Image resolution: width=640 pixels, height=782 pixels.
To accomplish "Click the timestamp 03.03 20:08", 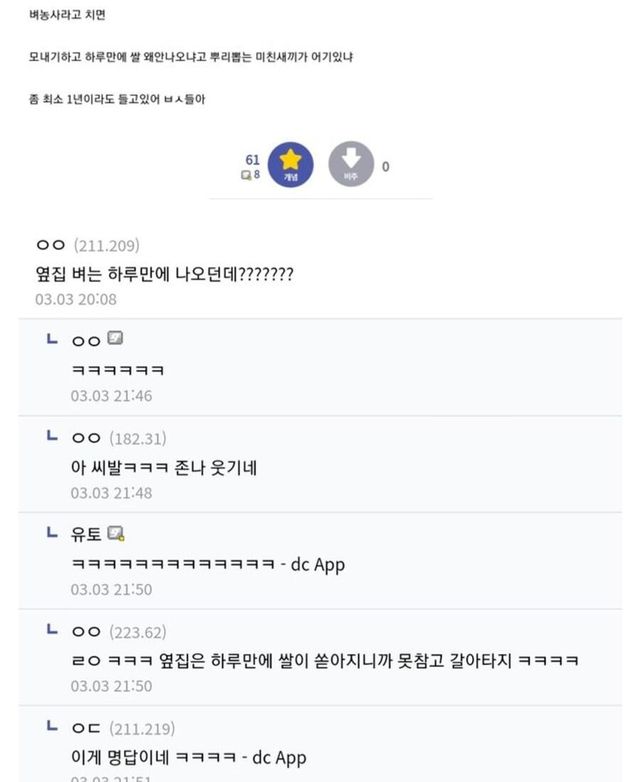I will [x=76, y=299].
